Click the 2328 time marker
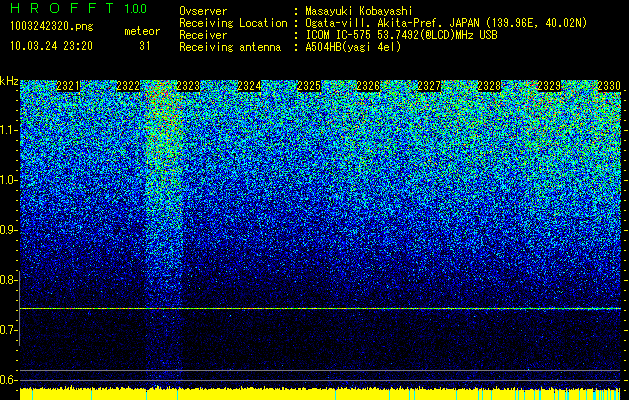Screen dimensions: 629x400 click(x=489, y=86)
